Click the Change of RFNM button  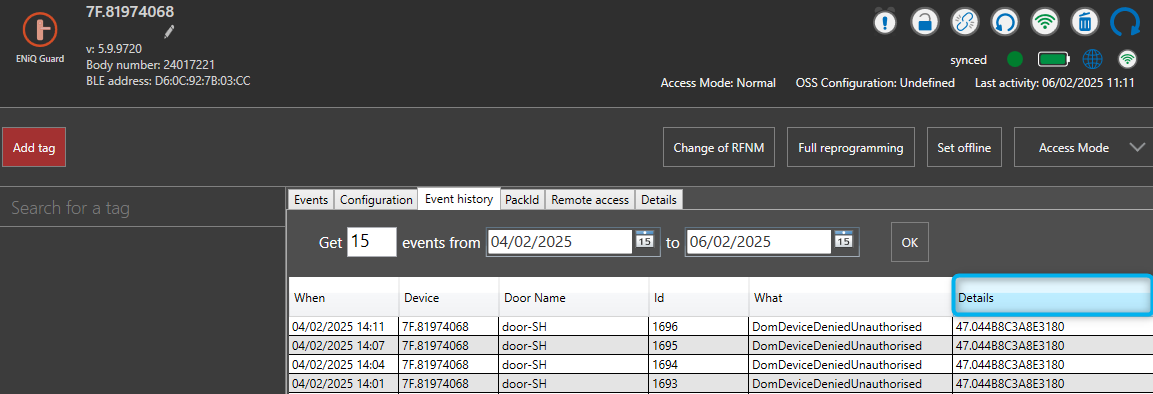(718, 148)
